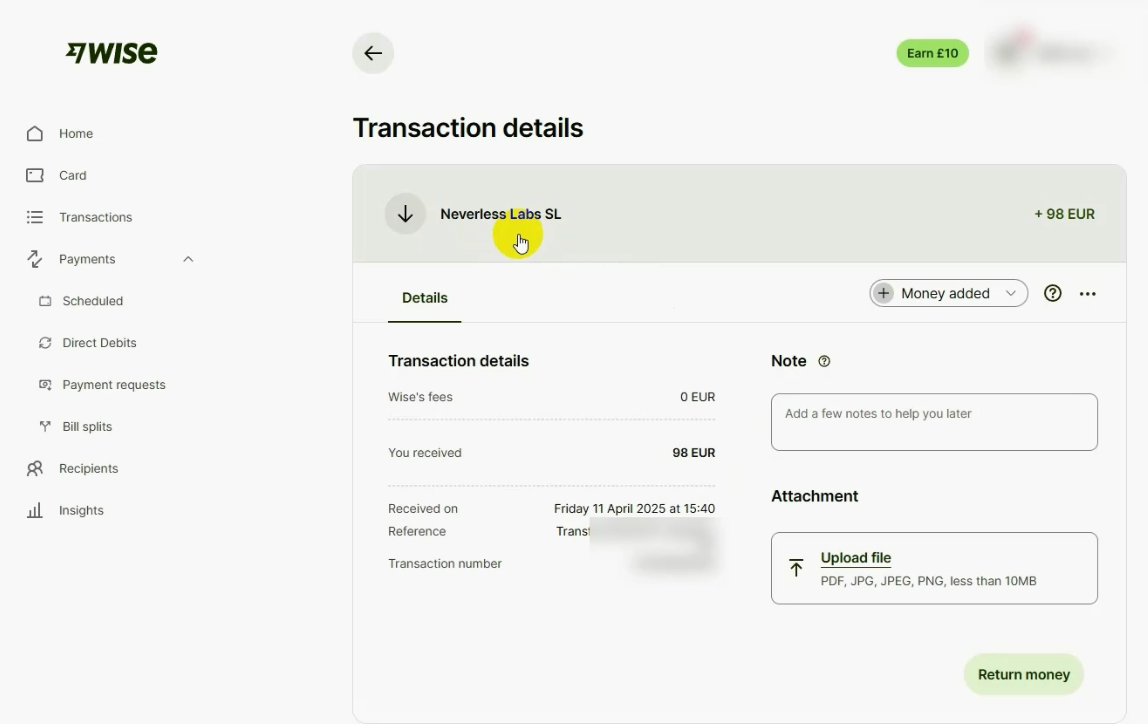1148x724 pixels.
Task: Open Insights in the sidebar
Action: click(81, 510)
